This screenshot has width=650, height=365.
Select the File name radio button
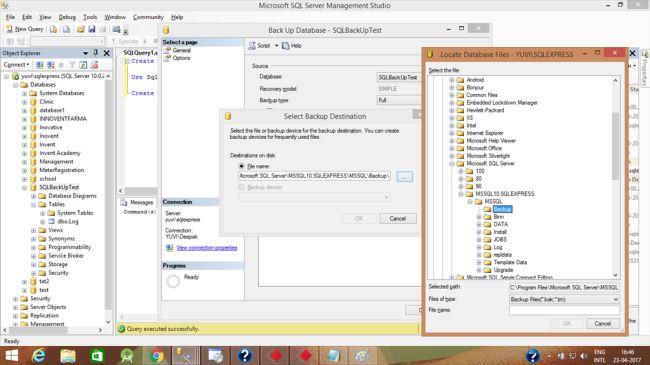pyautogui.click(x=241, y=166)
